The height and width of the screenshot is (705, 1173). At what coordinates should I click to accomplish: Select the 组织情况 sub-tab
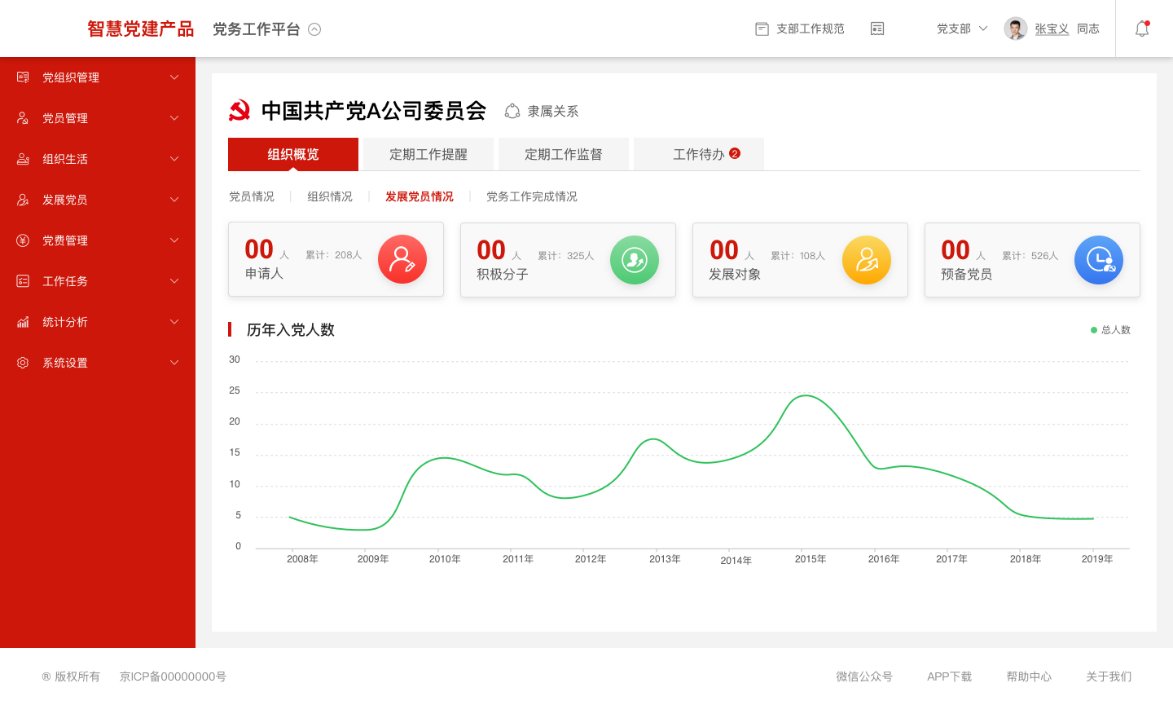[x=330, y=196]
